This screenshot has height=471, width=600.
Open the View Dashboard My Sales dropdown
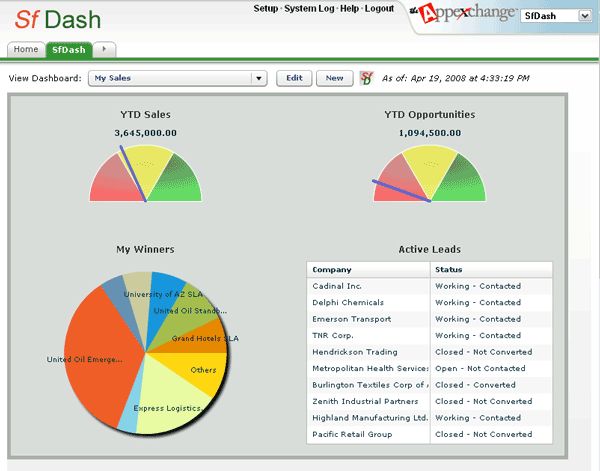178,78
